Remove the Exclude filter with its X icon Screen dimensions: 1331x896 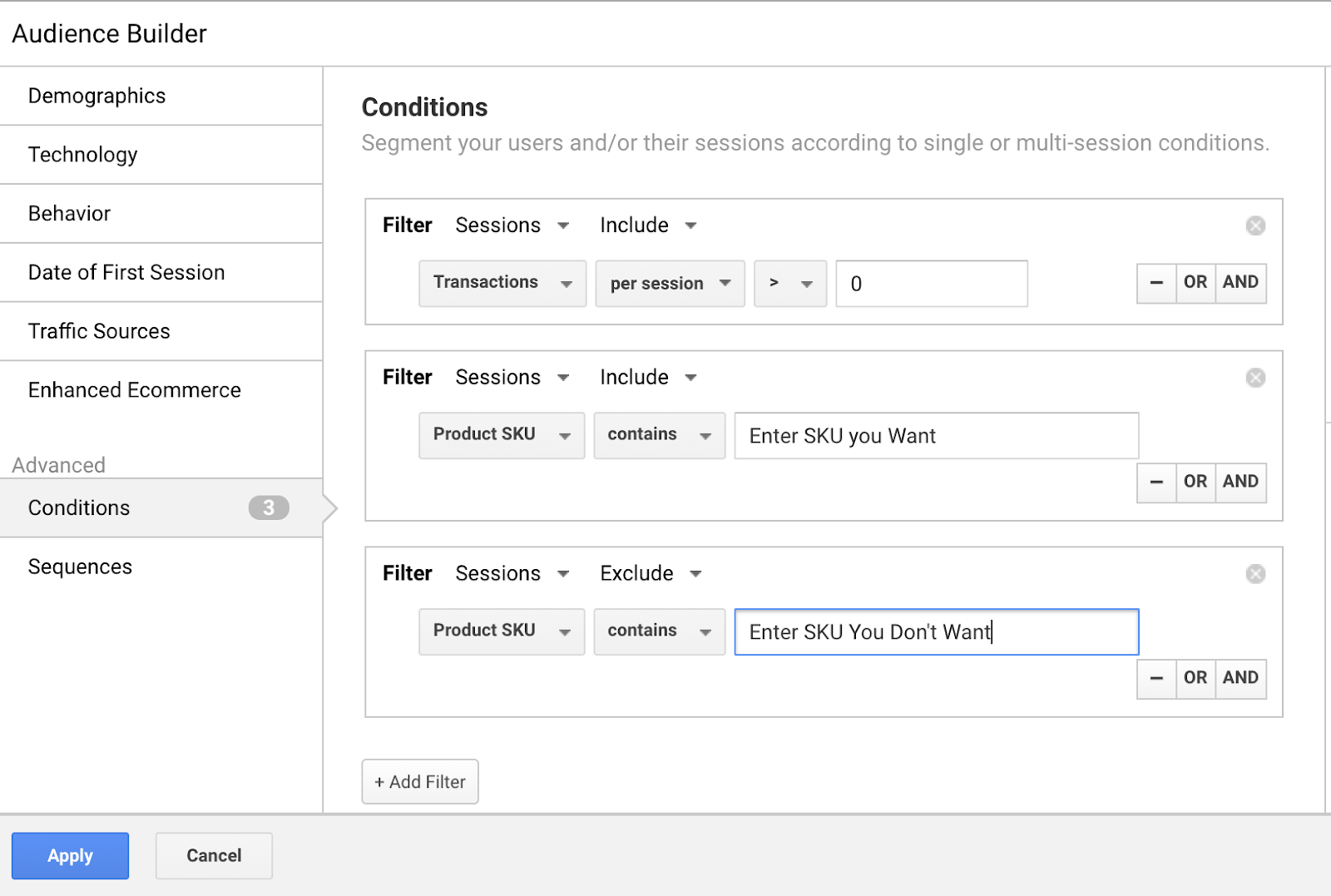point(1255,574)
